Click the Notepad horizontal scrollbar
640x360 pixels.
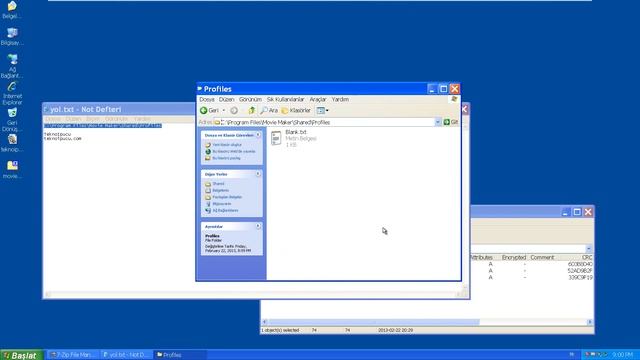tap(252, 294)
